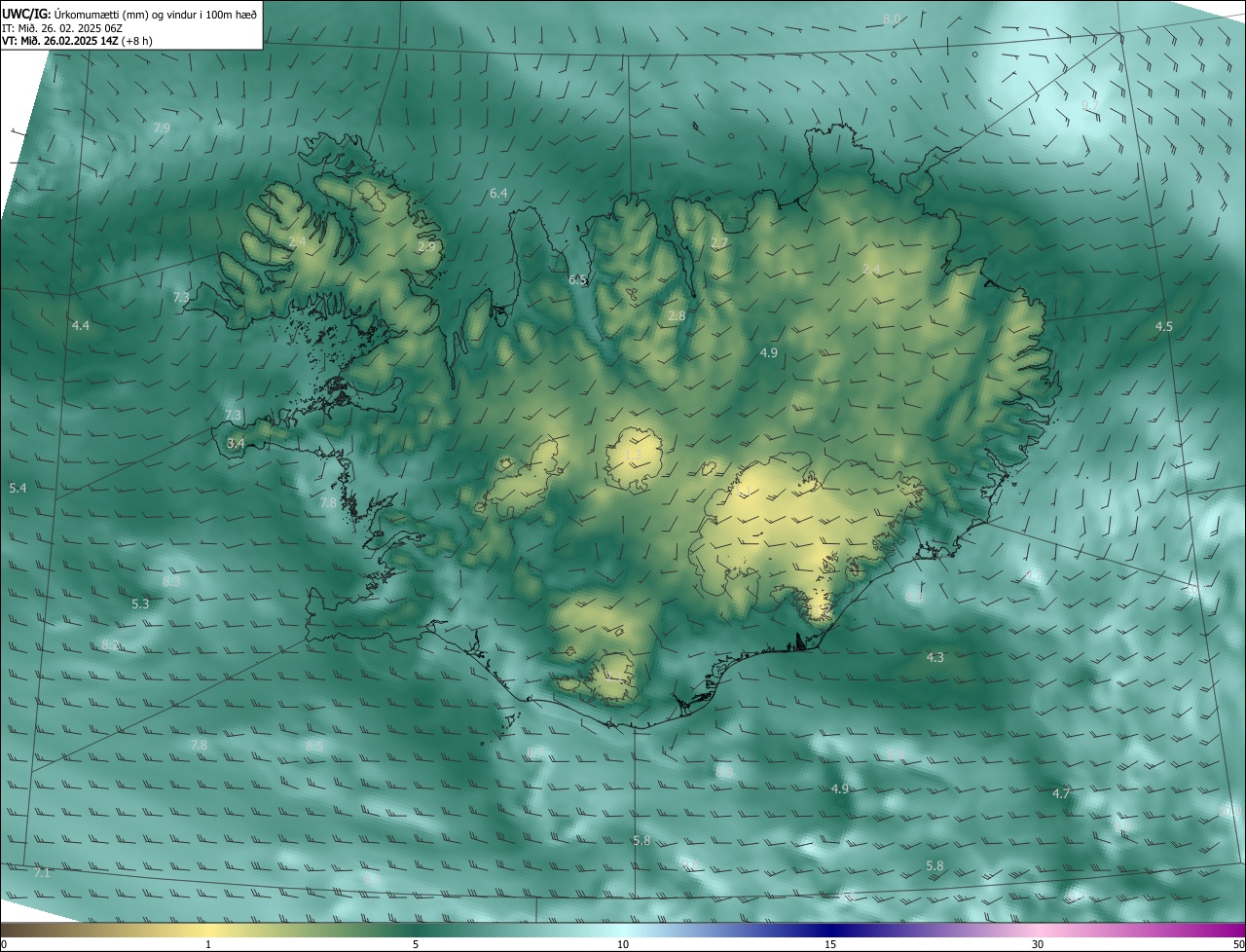Click the 50 tick label on the colour scale
The image size is (1246, 952).
tap(1238, 944)
